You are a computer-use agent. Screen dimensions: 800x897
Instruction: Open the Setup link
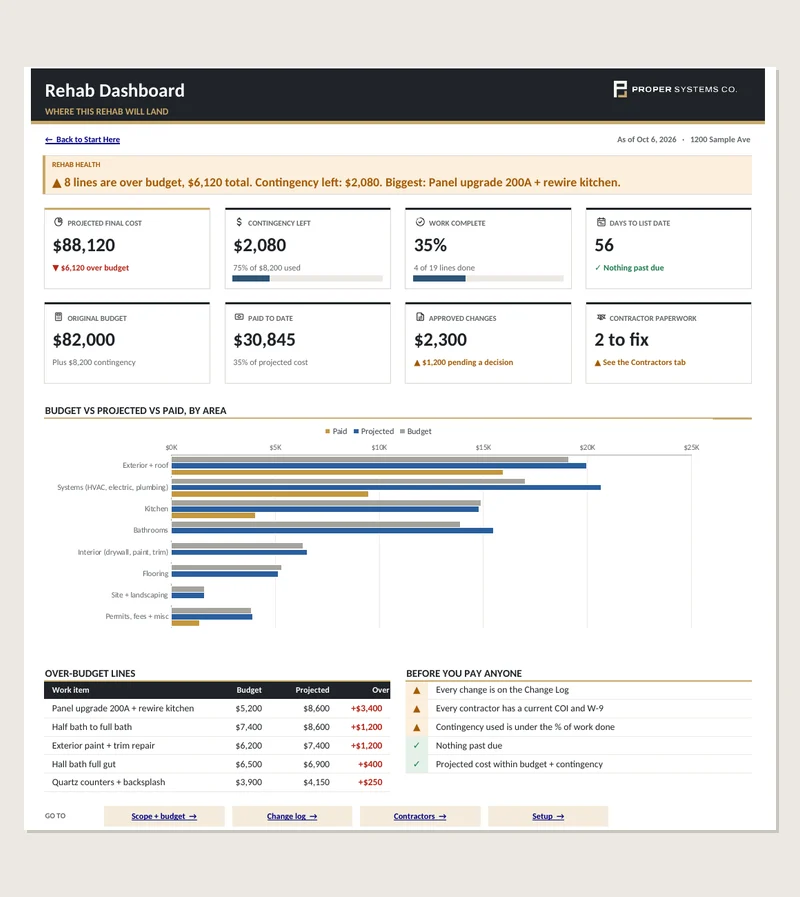[548, 816]
